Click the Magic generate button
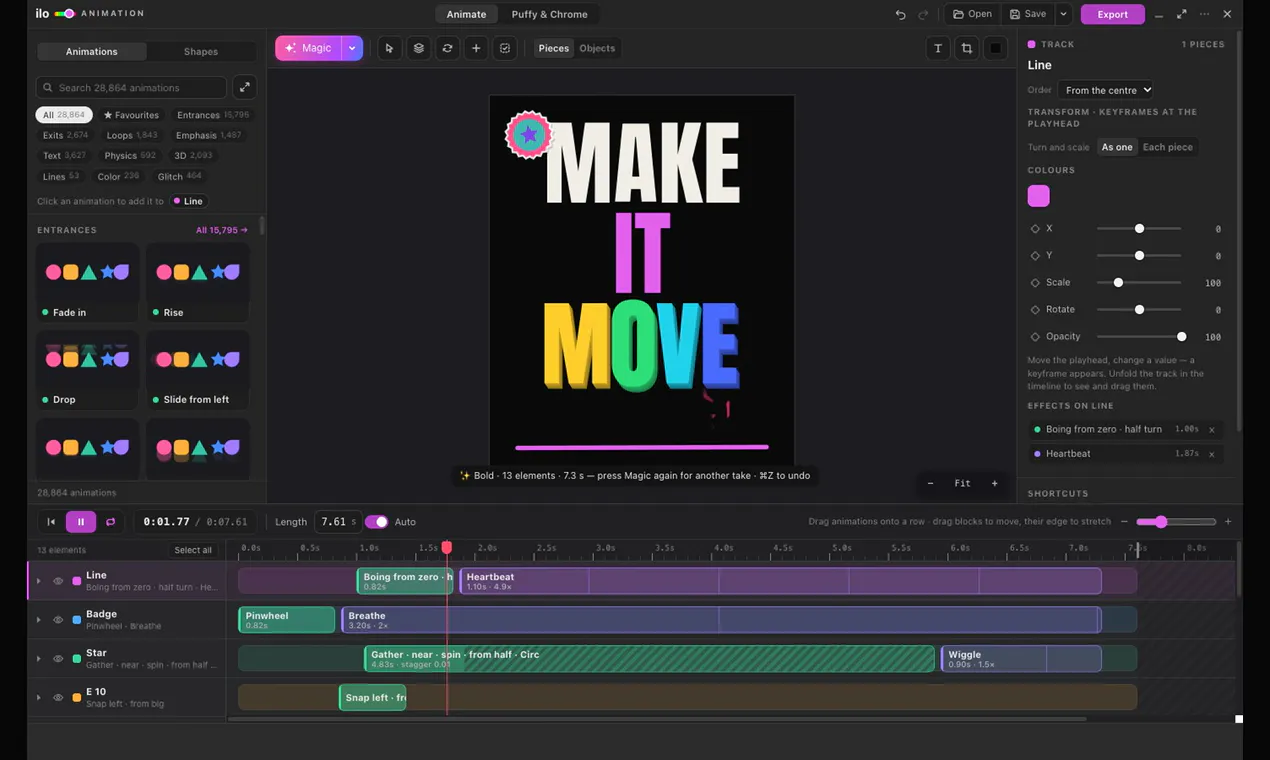Image resolution: width=1270 pixels, height=760 pixels. [x=308, y=48]
